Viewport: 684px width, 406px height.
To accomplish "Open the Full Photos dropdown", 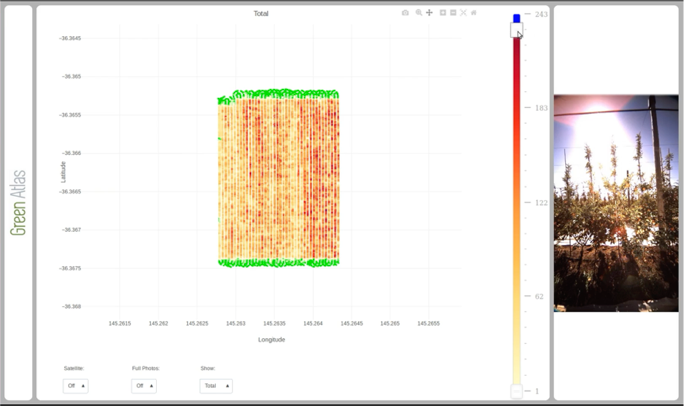I will [x=143, y=385].
